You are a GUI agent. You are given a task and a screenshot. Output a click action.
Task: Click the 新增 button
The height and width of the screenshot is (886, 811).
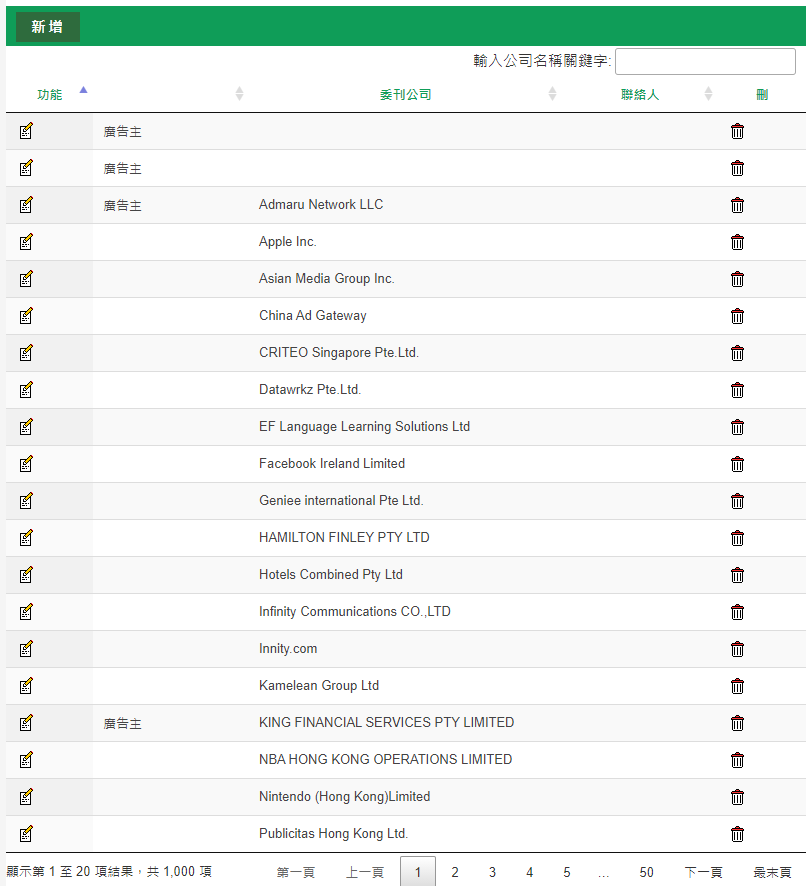(x=47, y=27)
